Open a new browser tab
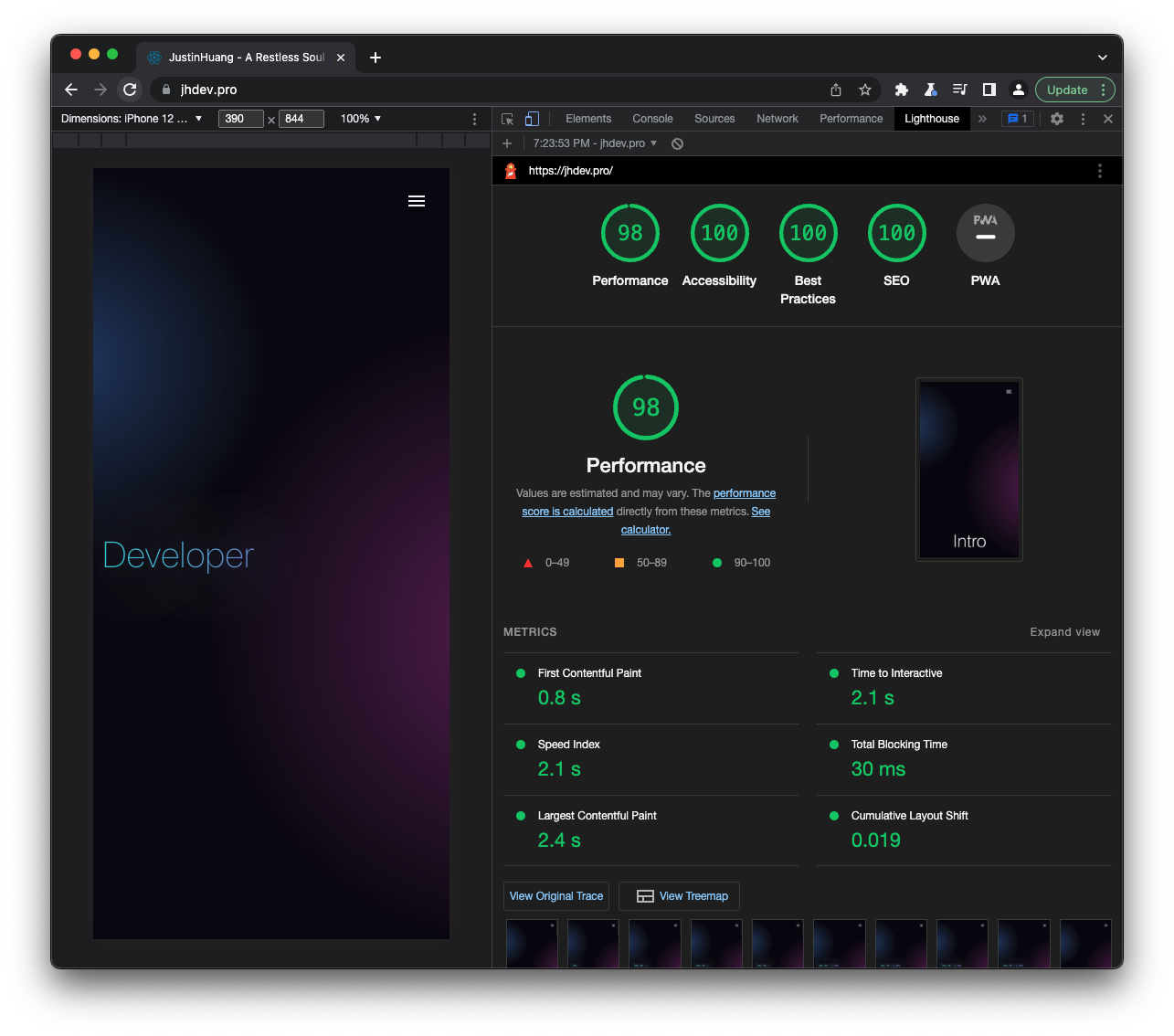Viewport: 1174px width, 1036px height. [375, 58]
